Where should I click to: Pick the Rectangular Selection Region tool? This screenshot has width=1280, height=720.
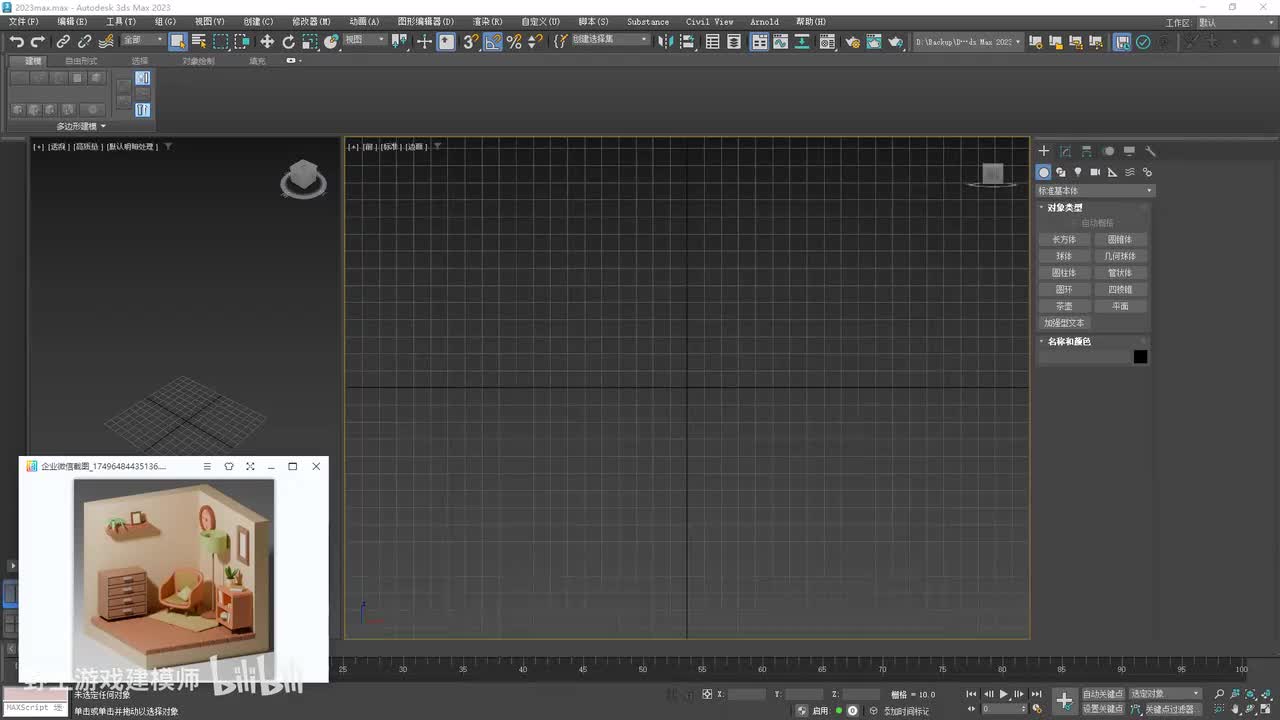(x=221, y=41)
